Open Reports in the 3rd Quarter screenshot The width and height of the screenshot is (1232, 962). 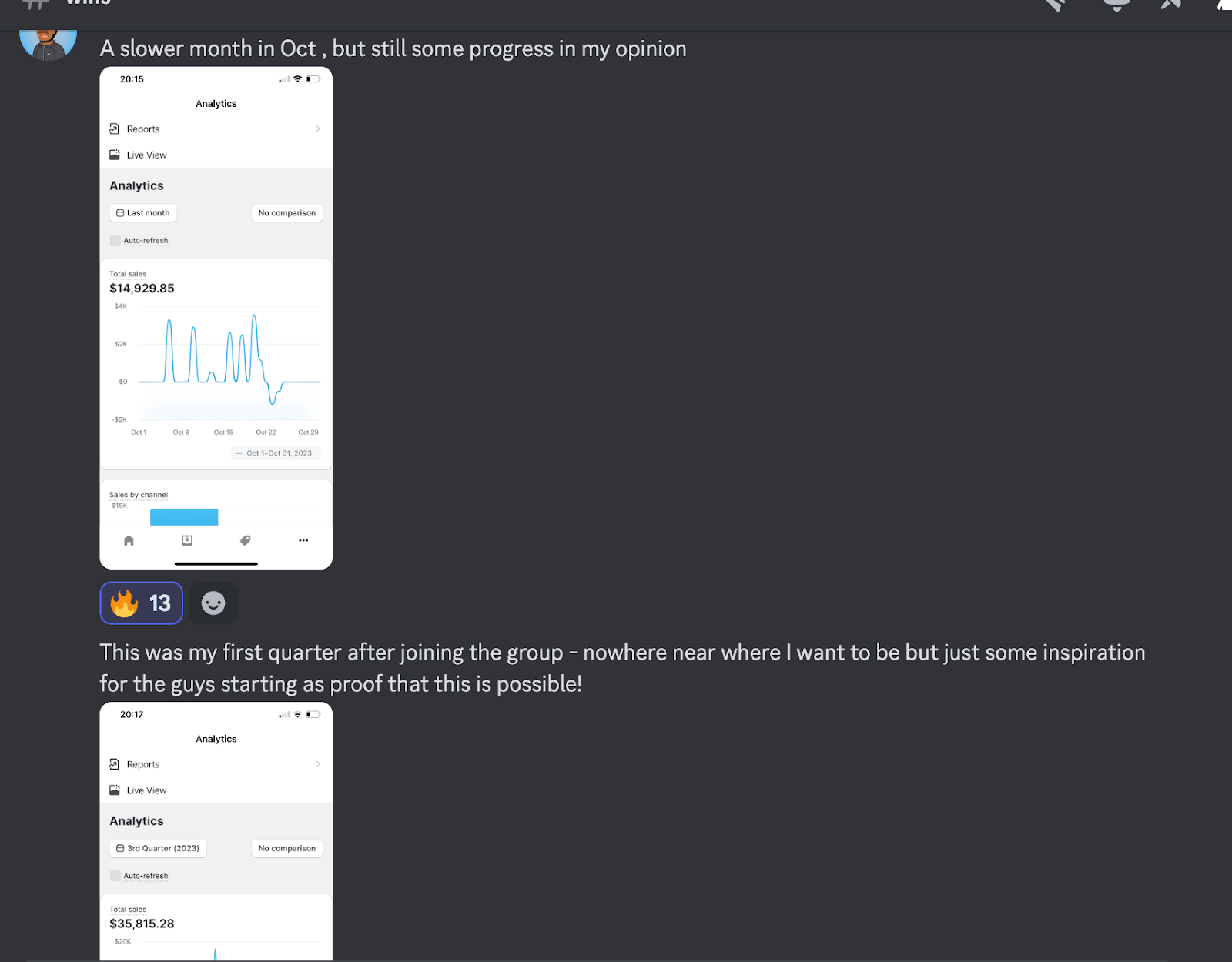(x=143, y=764)
